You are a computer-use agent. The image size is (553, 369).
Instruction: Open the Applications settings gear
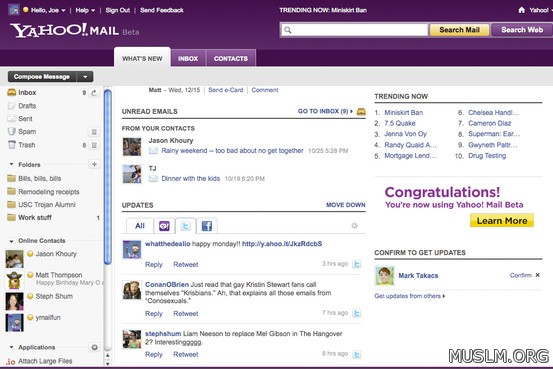[95, 347]
